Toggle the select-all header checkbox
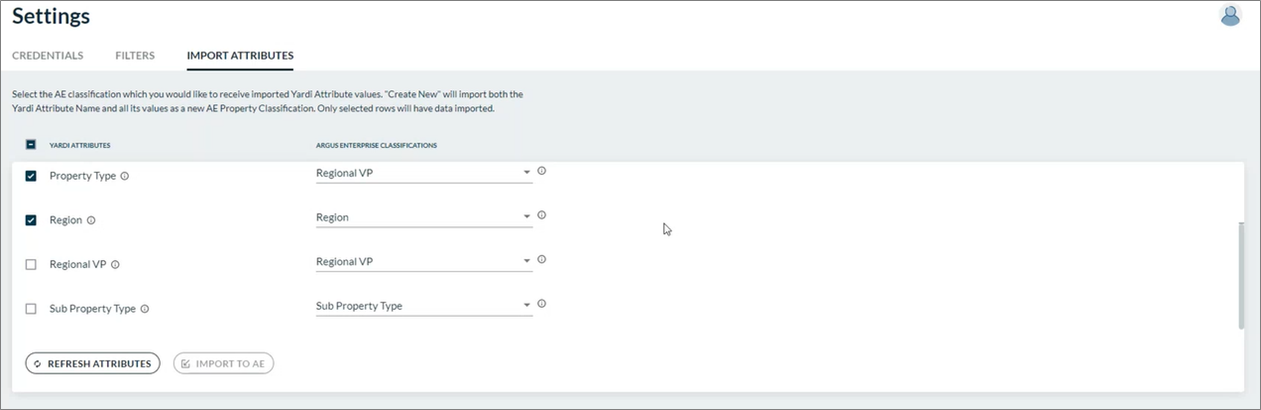 [x=31, y=144]
